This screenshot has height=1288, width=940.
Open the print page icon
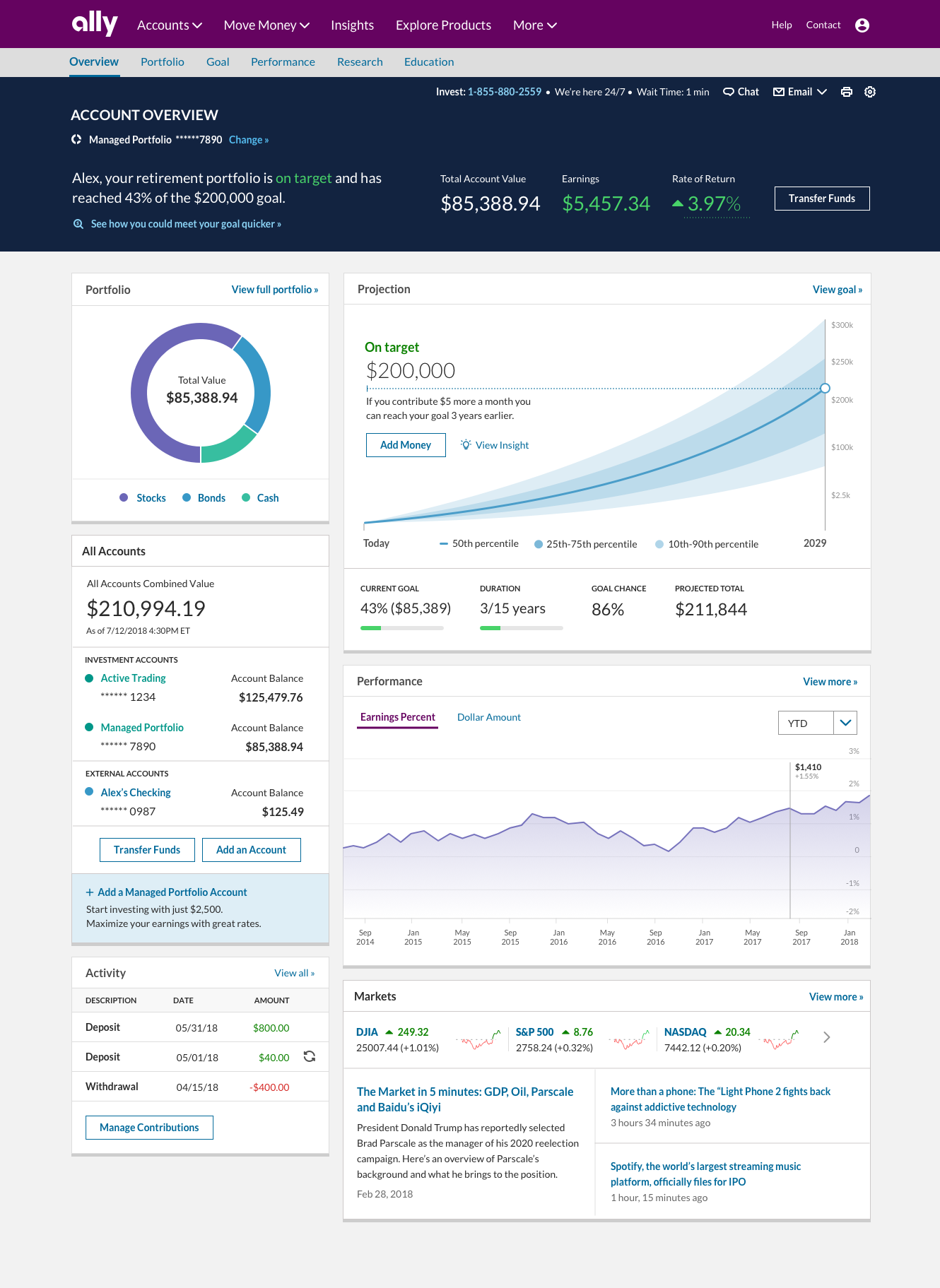[846, 92]
